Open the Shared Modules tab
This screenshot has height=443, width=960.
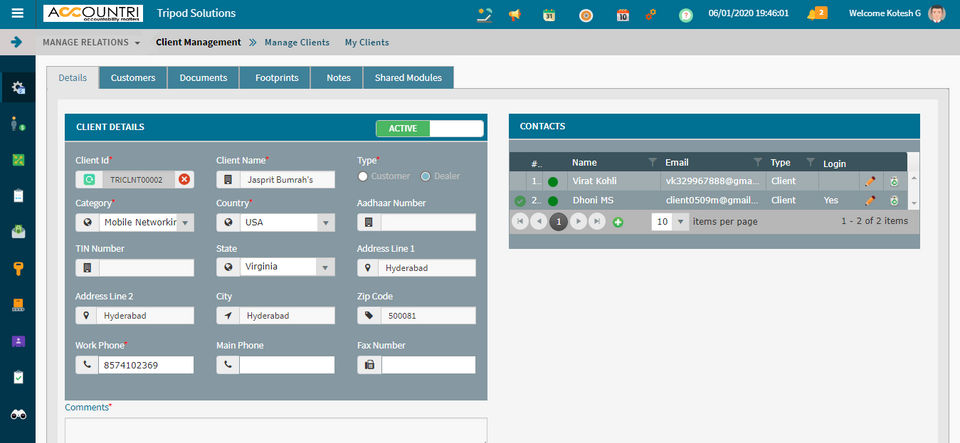point(408,78)
